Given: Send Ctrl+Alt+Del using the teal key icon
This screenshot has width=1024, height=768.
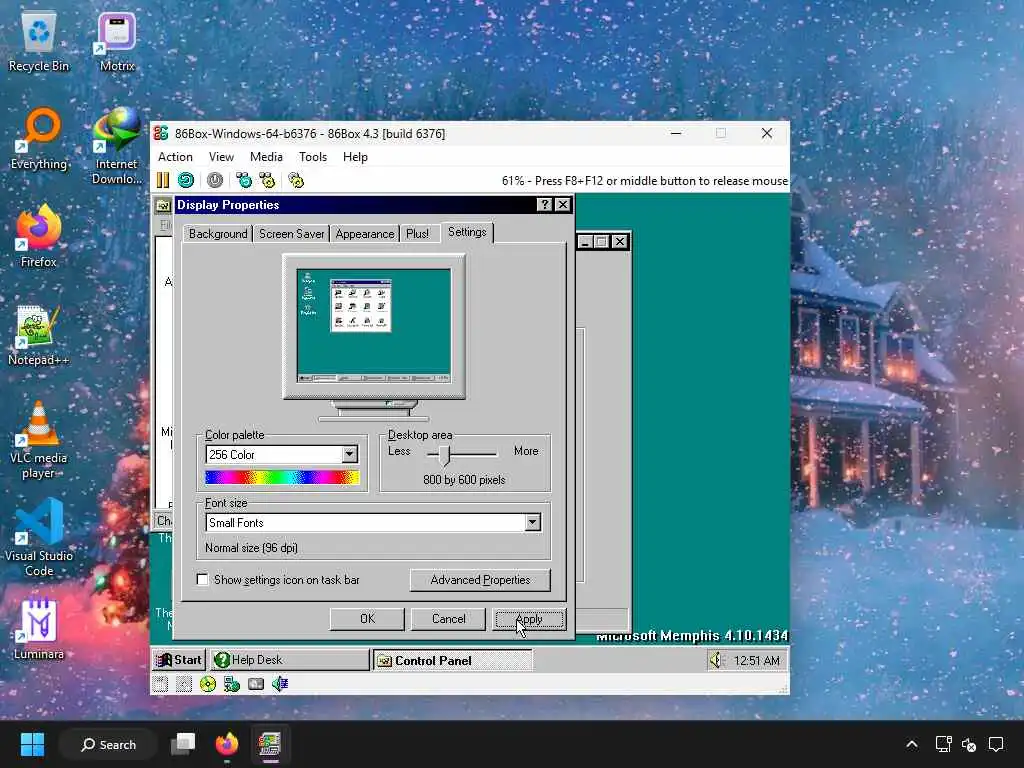Looking at the screenshot, I should pos(244,180).
